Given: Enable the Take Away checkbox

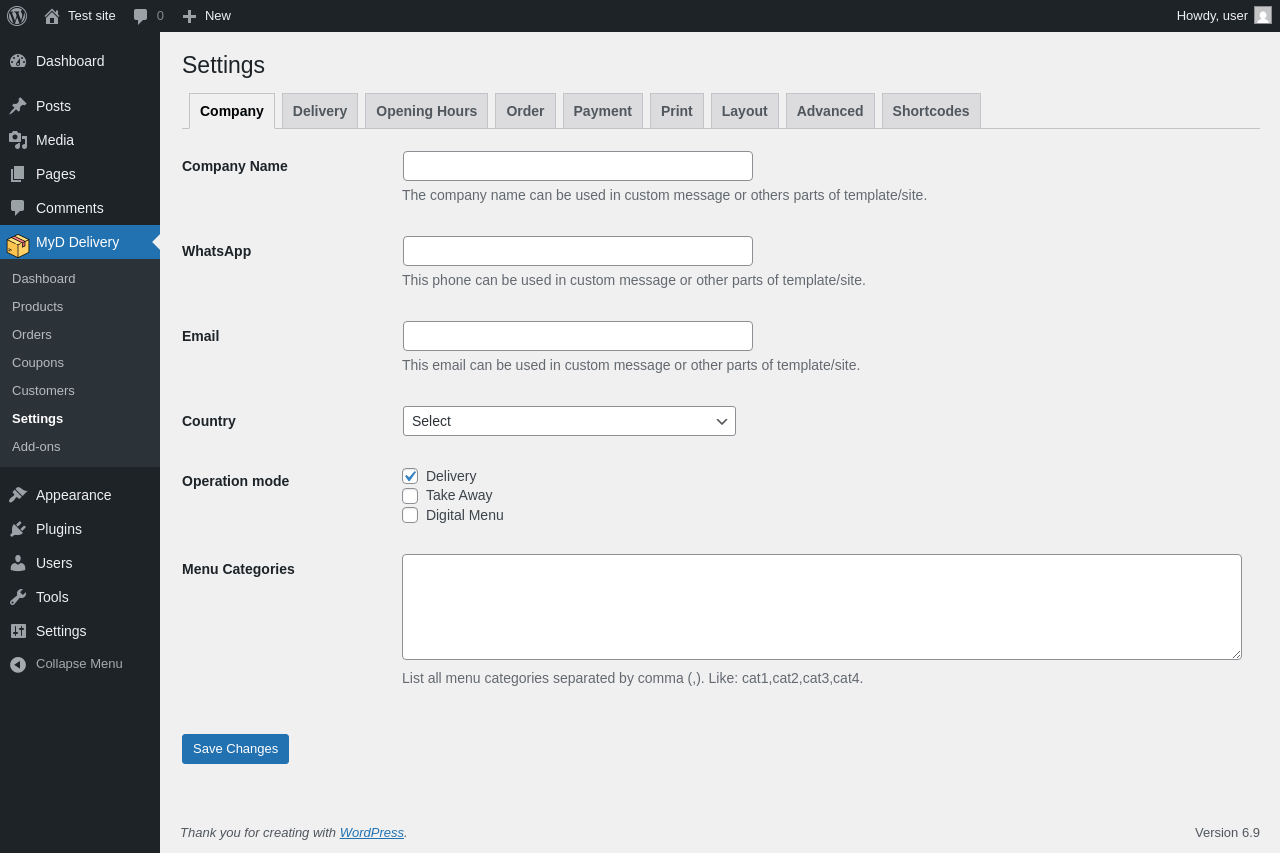Looking at the screenshot, I should 410,496.
